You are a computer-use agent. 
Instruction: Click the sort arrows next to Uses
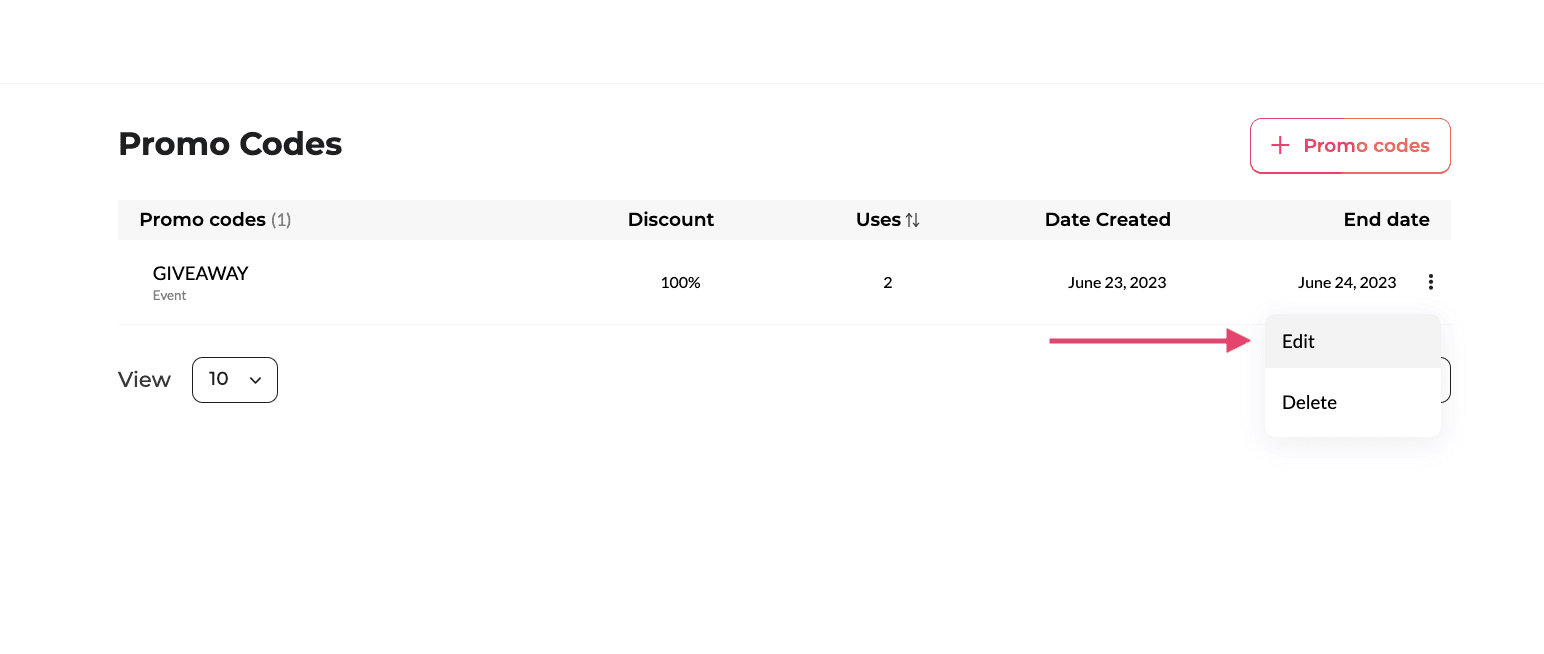pyautogui.click(x=912, y=220)
